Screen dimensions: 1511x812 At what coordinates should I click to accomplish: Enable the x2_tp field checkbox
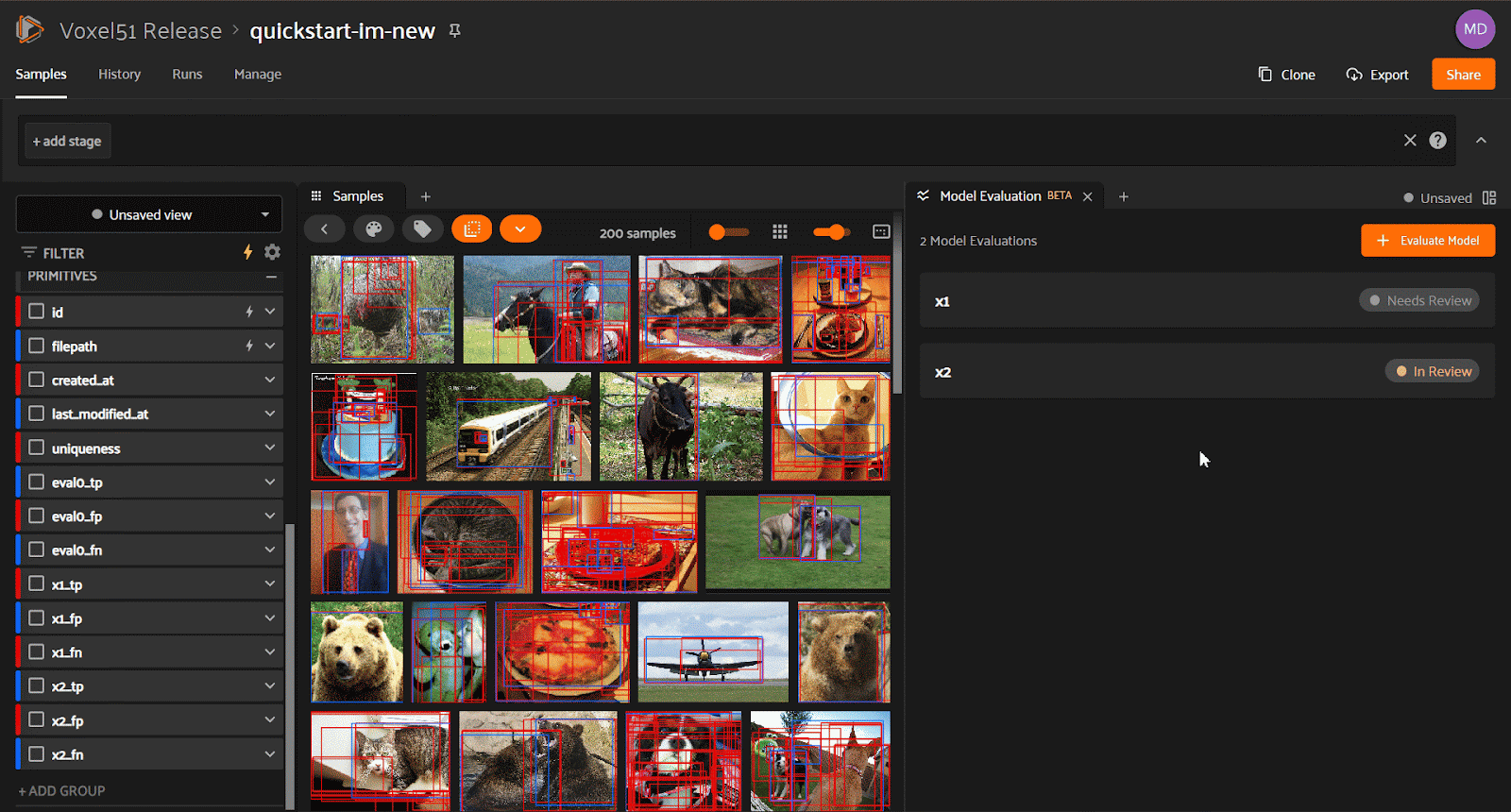(37, 685)
